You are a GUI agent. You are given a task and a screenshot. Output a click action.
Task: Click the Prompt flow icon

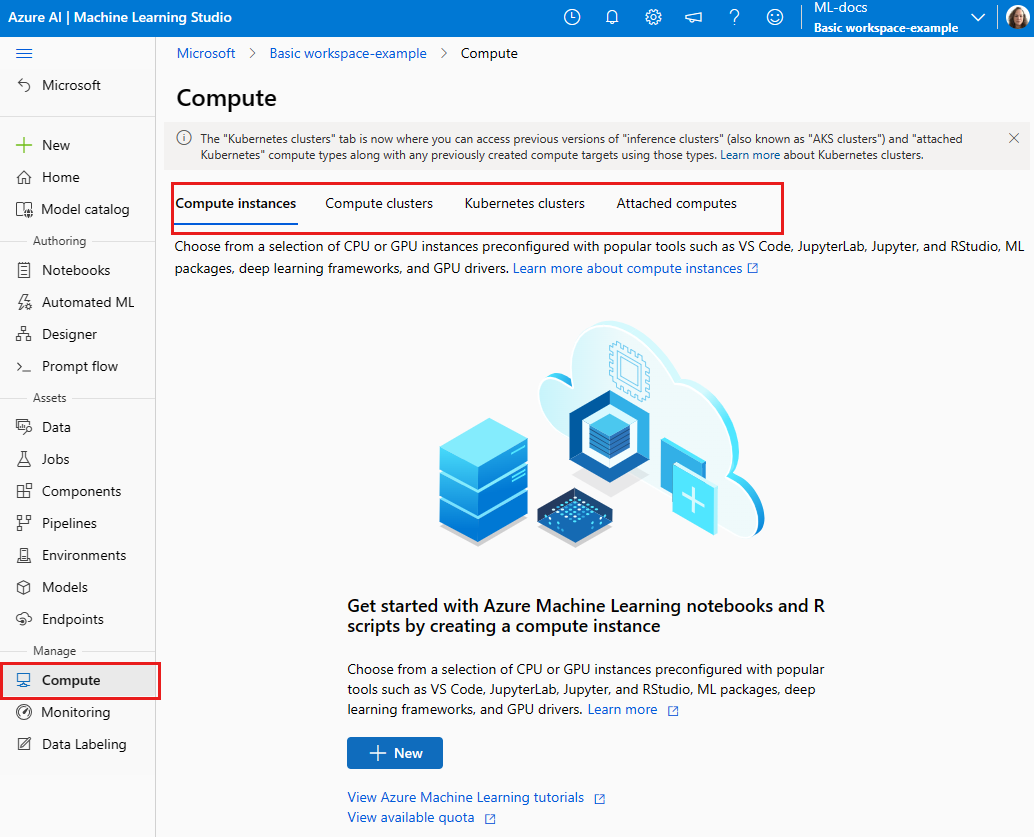[x=24, y=367]
